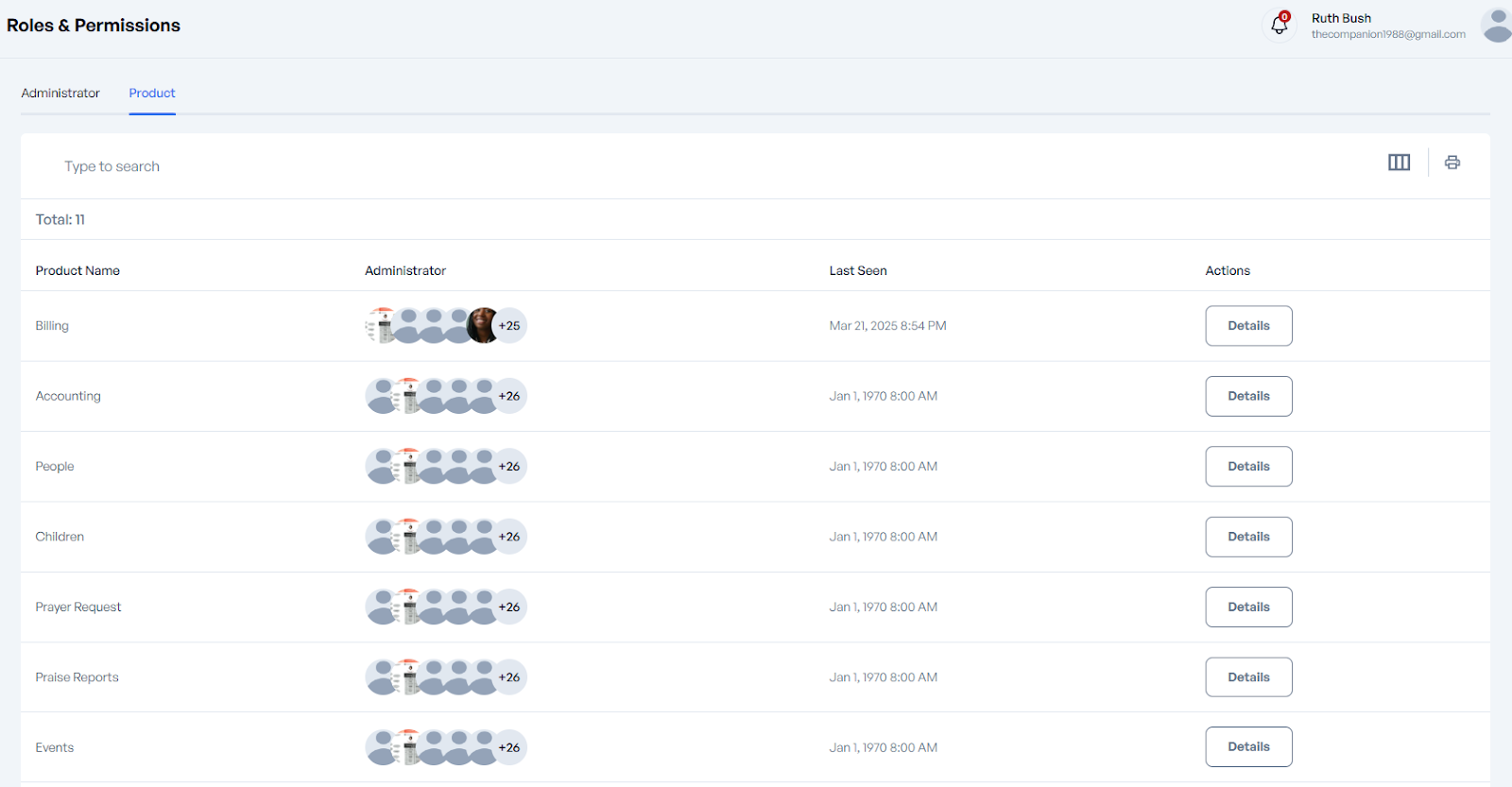Open Details for Praise Reports

point(1248,677)
